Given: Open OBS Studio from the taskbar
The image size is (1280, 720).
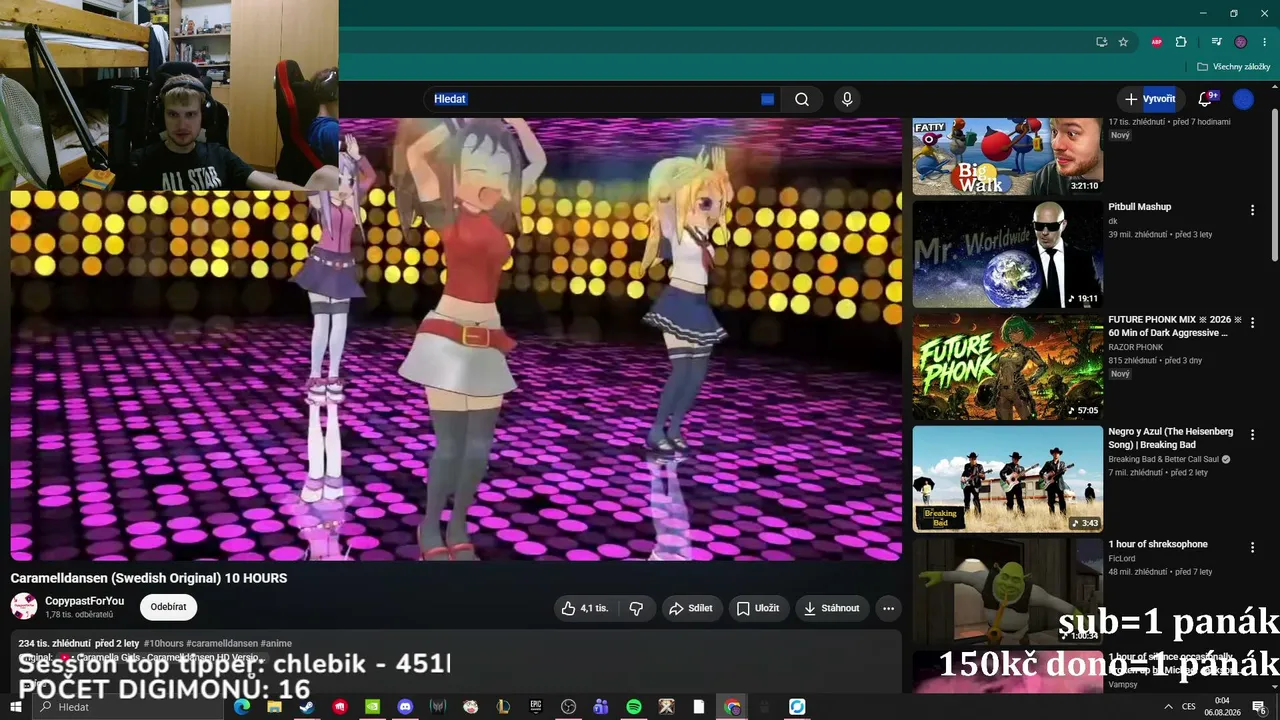Looking at the screenshot, I should (569, 707).
